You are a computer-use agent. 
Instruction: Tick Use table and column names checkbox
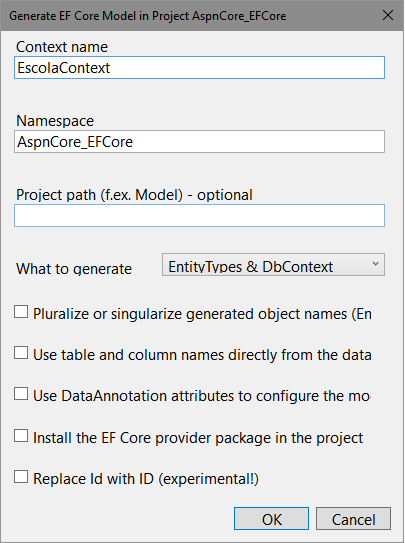tap(21, 353)
